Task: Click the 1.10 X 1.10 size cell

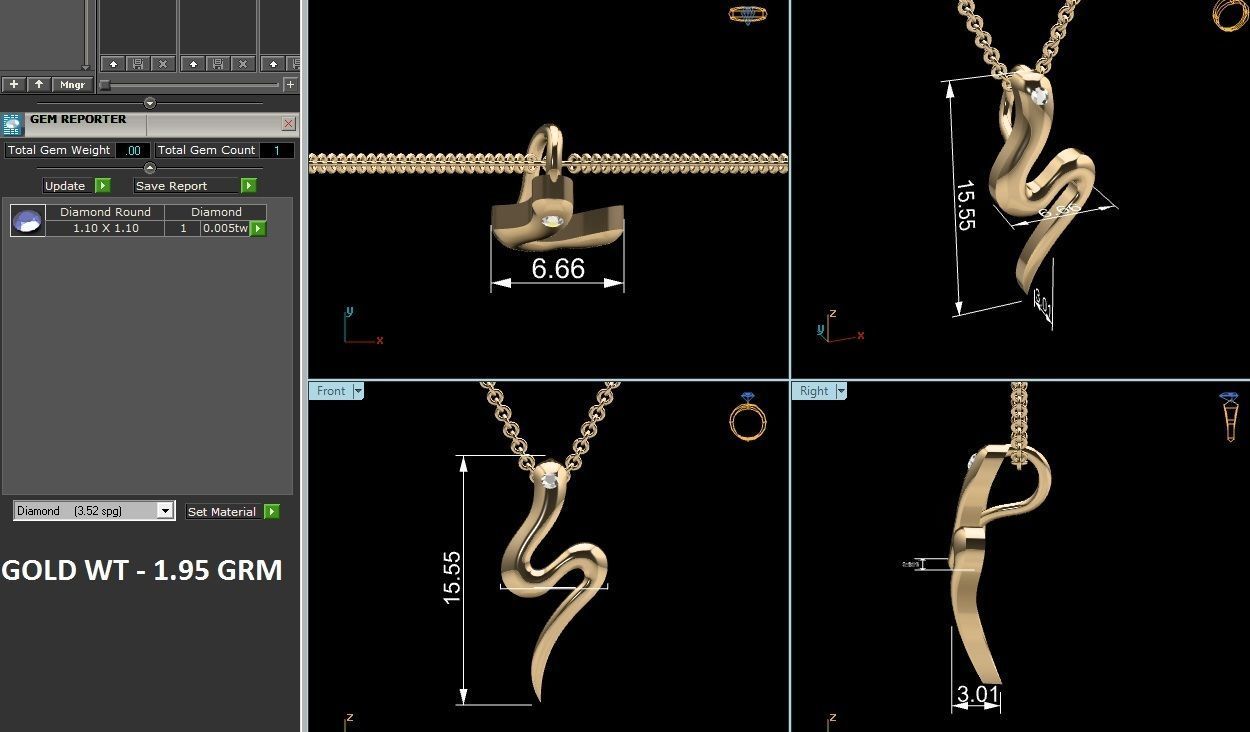Action: tap(105, 228)
